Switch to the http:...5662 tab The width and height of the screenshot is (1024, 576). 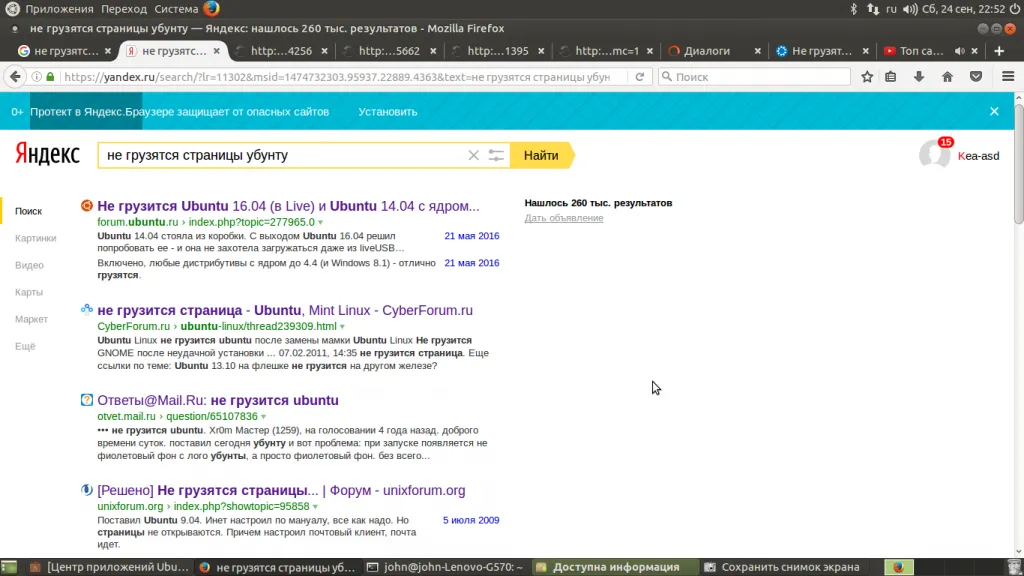point(389,50)
